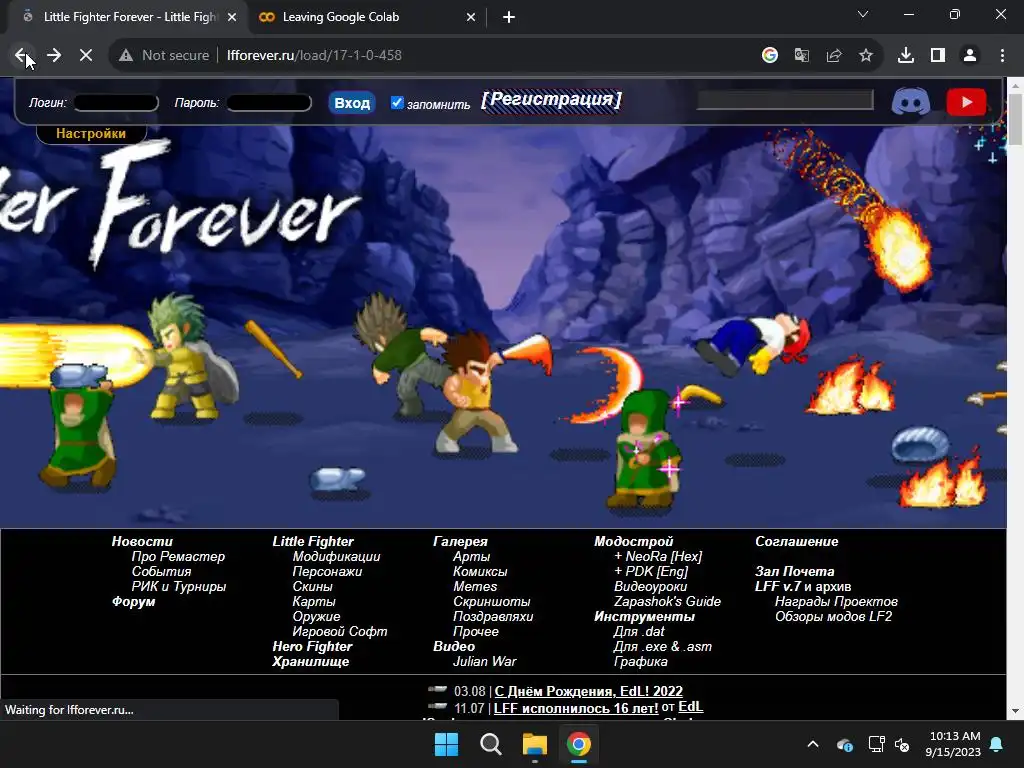Image resolution: width=1024 pixels, height=768 pixels.
Task: Open the Chrome three-dot menu
Action: pyautogui.click(x=1002, y=56)
